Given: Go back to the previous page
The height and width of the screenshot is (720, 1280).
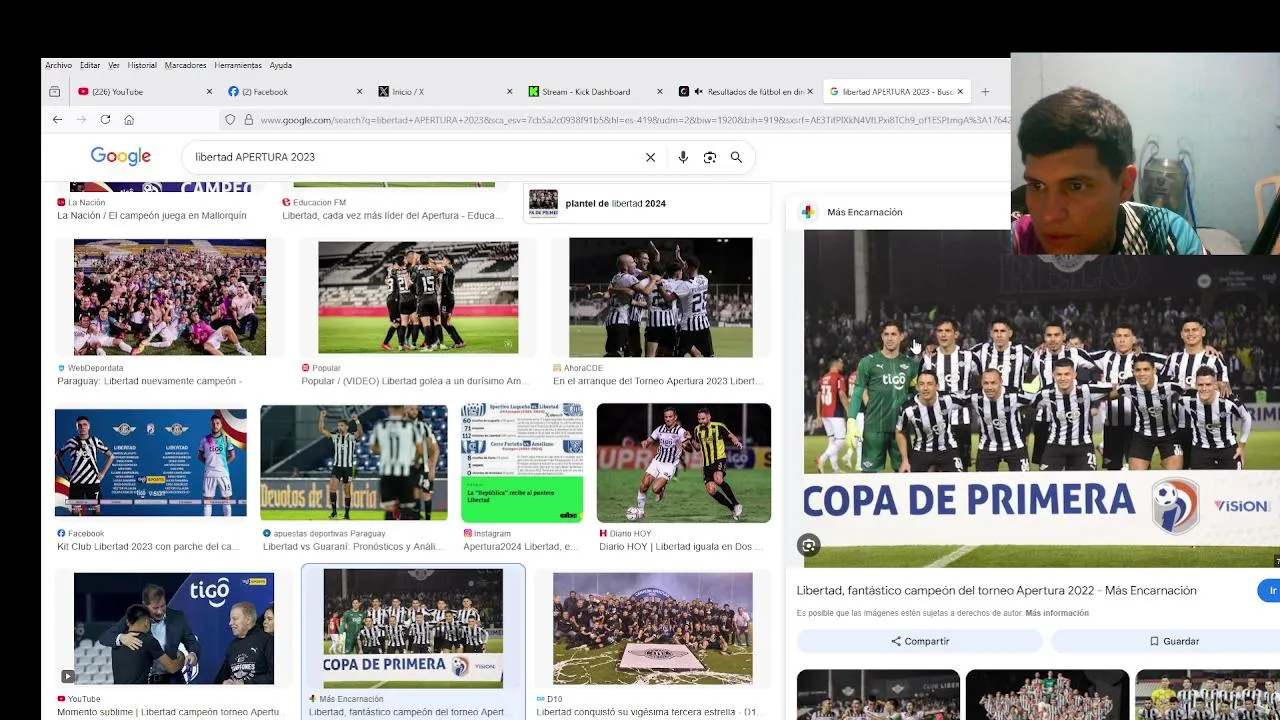Looking at the screenshot, I should [57, 119].
